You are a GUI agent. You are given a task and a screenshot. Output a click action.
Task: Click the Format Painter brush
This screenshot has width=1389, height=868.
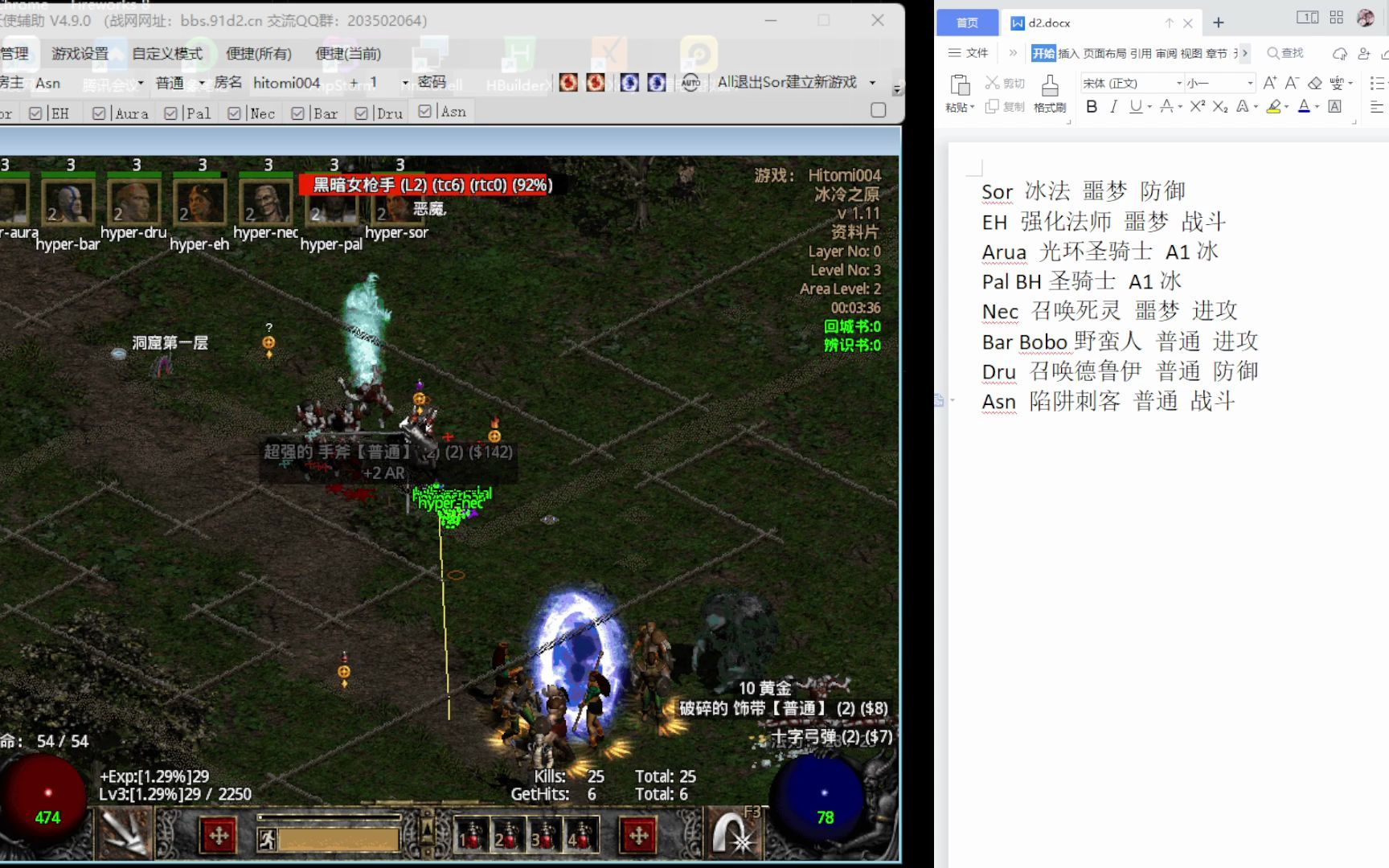1050,86
